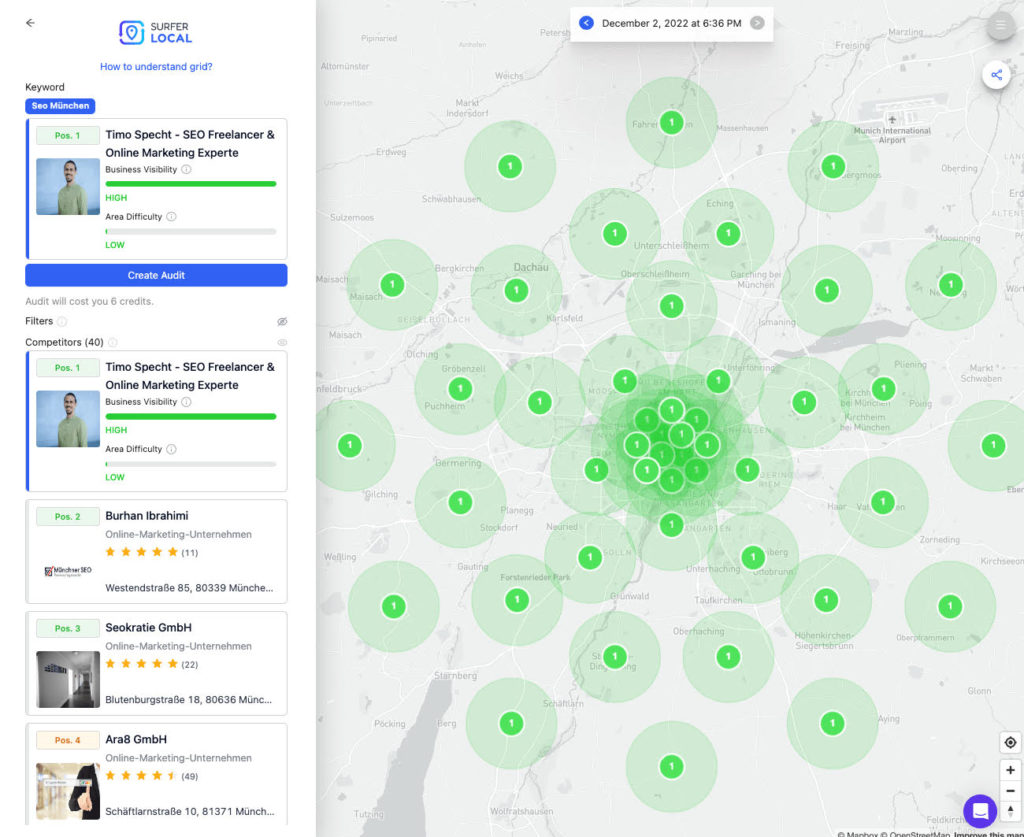The image size is (1024, 837).
Task: Click address 'Schäftlarnstraße 10, 81371'
Action: coord(190,811)
